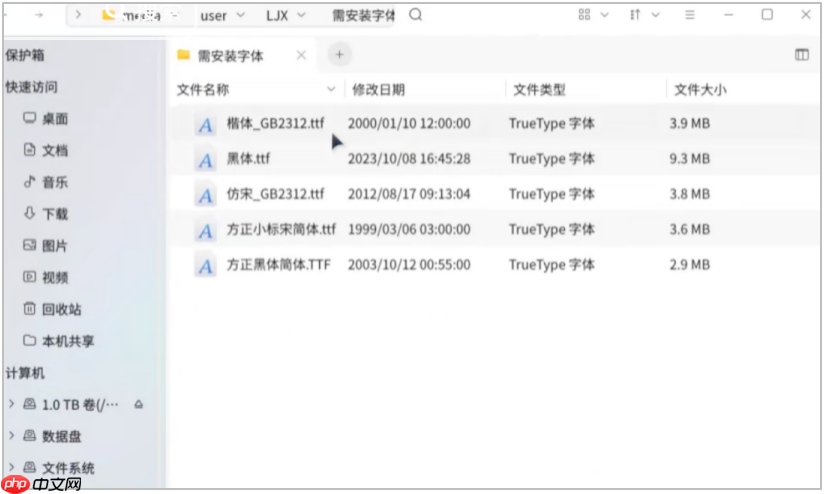Toggle the split view panel icon
Screen dimensions: 826x494
(x=801, y=54)
